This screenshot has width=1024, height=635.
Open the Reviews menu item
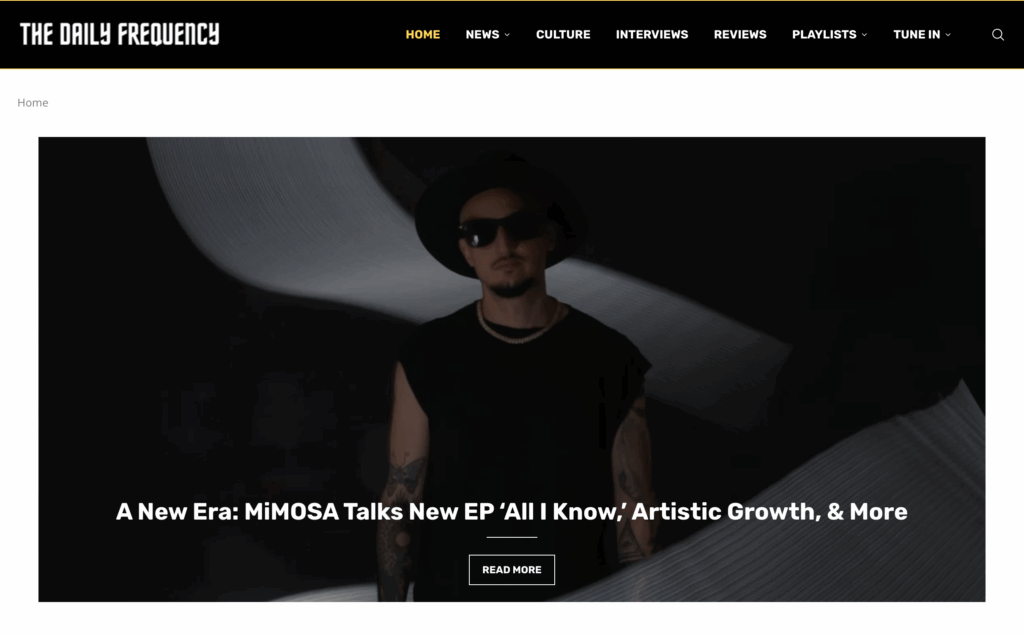point(740,35)
